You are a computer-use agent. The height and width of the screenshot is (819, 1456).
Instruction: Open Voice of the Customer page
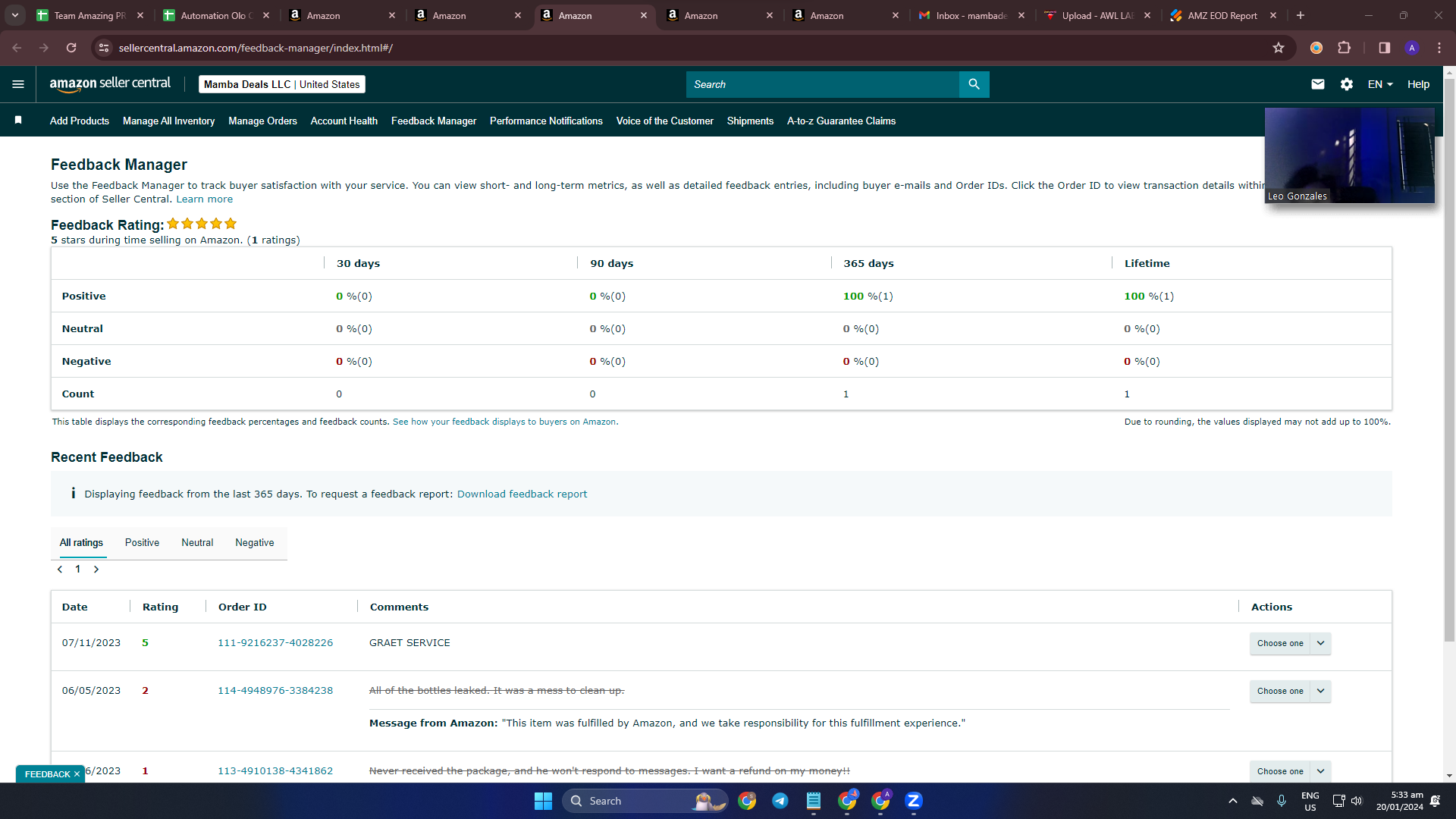pos(665,121)
